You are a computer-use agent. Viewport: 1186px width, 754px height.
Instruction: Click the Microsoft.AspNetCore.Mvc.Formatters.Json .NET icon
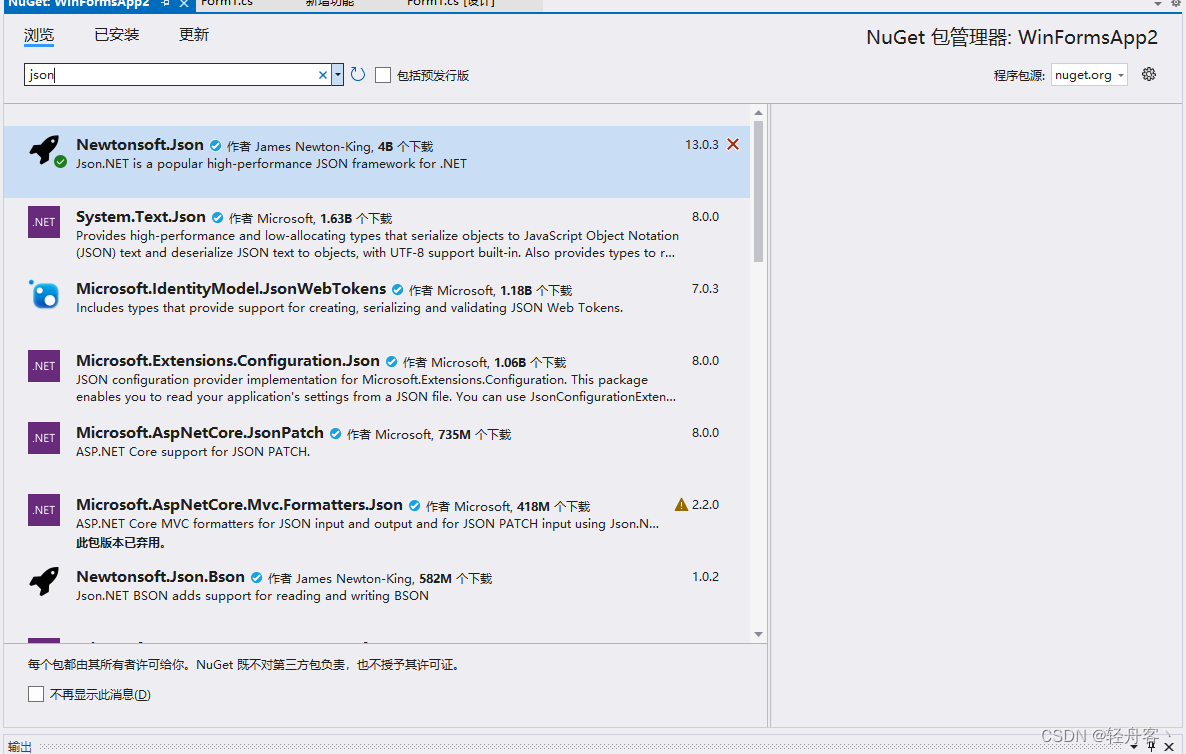tap(44, 510)
